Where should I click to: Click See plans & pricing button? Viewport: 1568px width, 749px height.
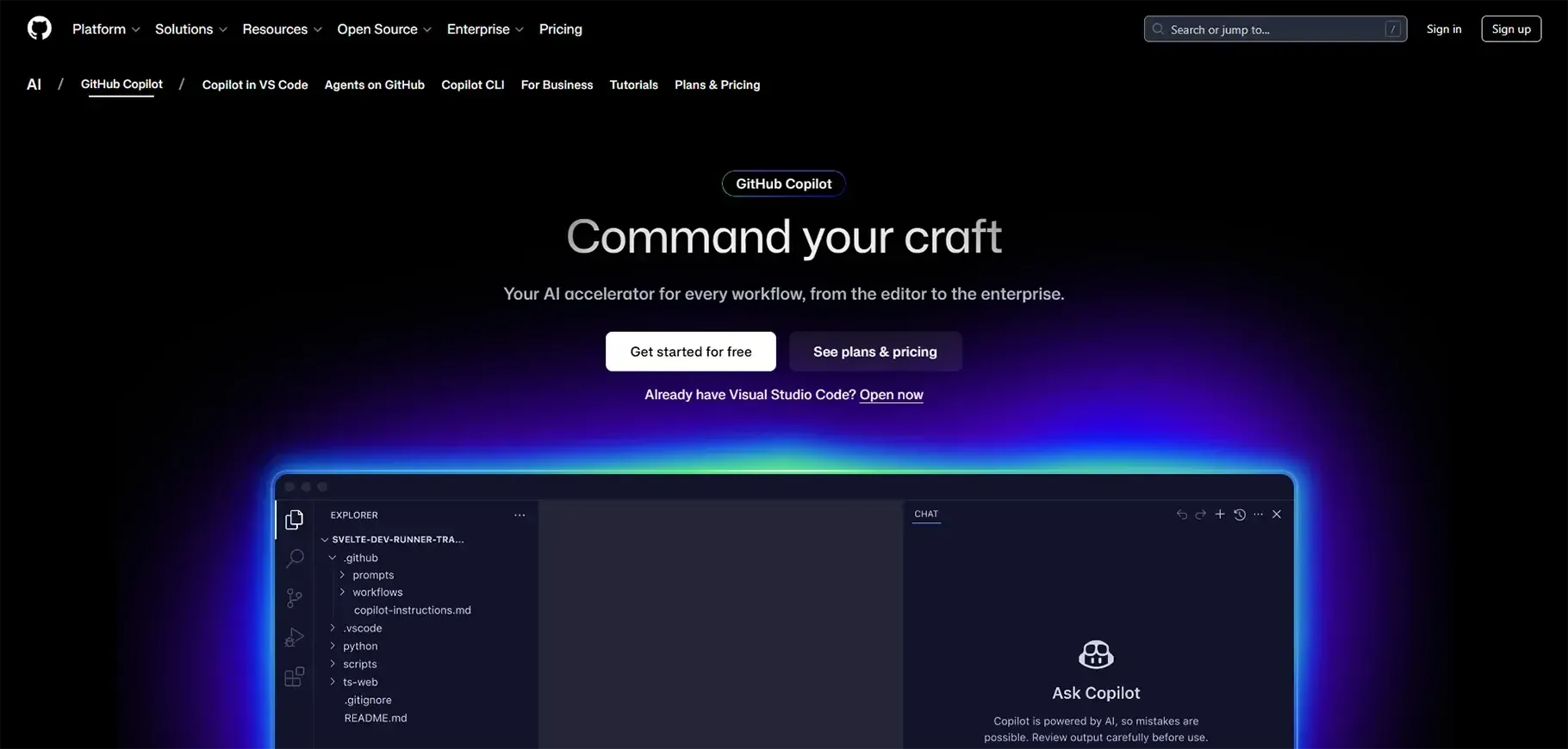pos(875,352)
